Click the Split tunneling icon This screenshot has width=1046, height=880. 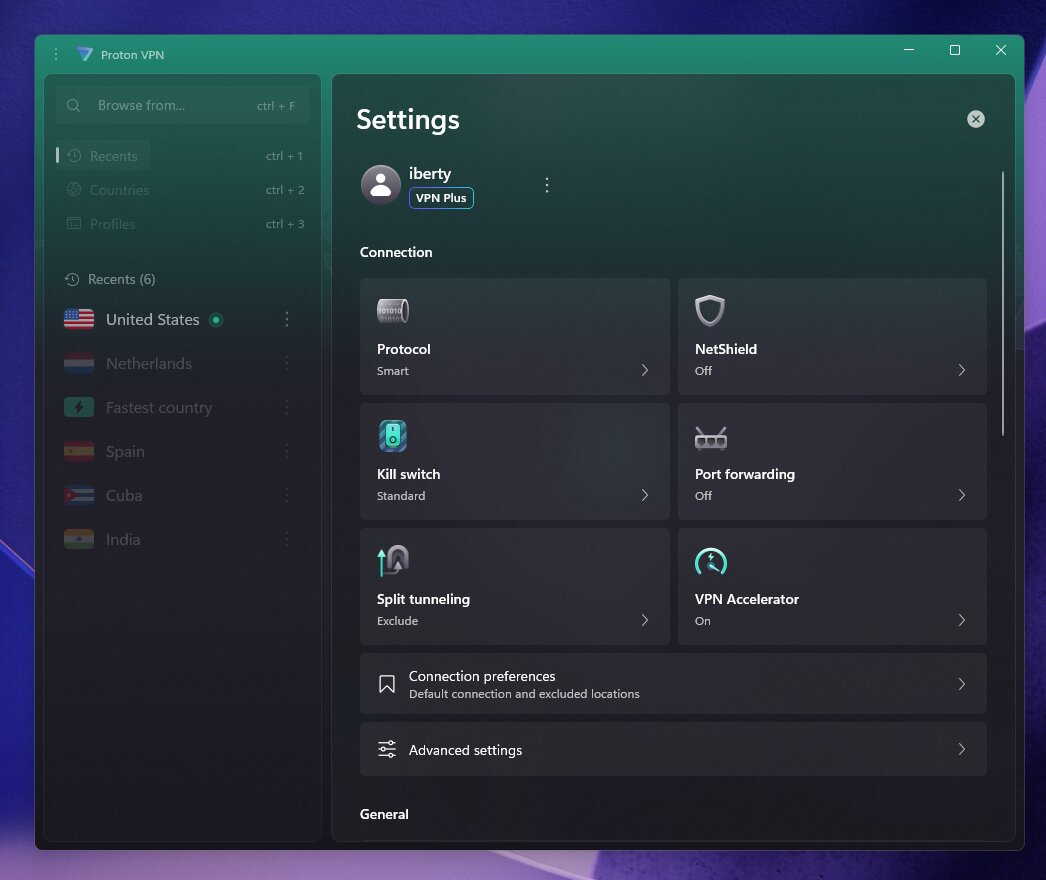(x=393, y=560)
